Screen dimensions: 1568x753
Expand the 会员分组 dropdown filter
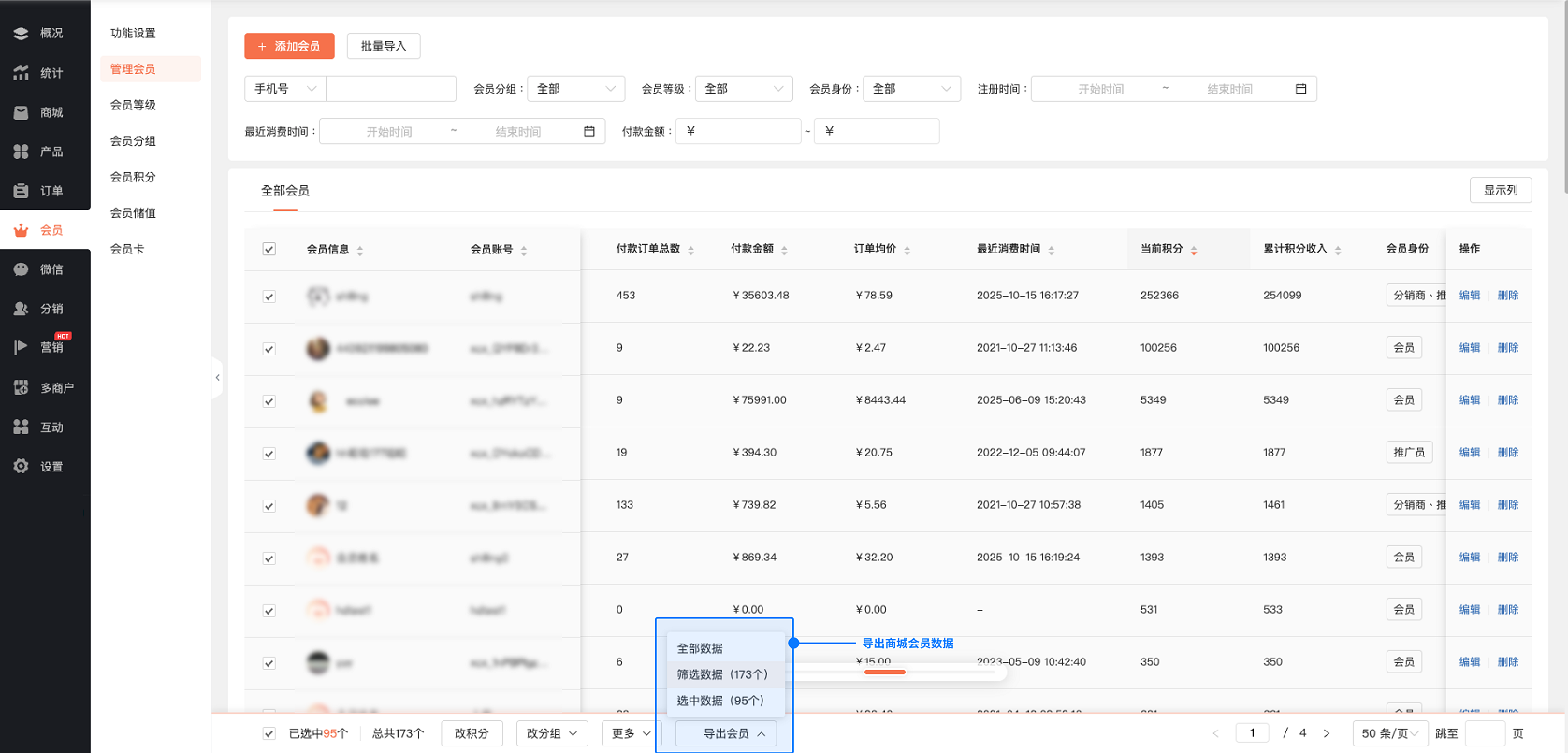pyautogui.click(x=575, y=89)
